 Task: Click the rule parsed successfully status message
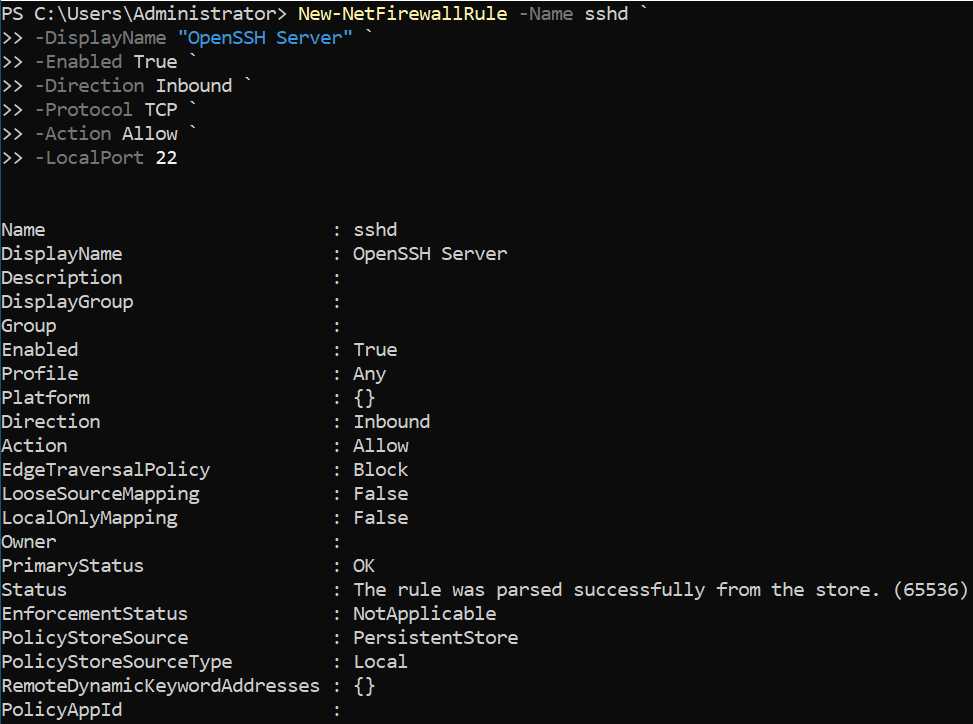pyautogui.click(x=660, y=589)
